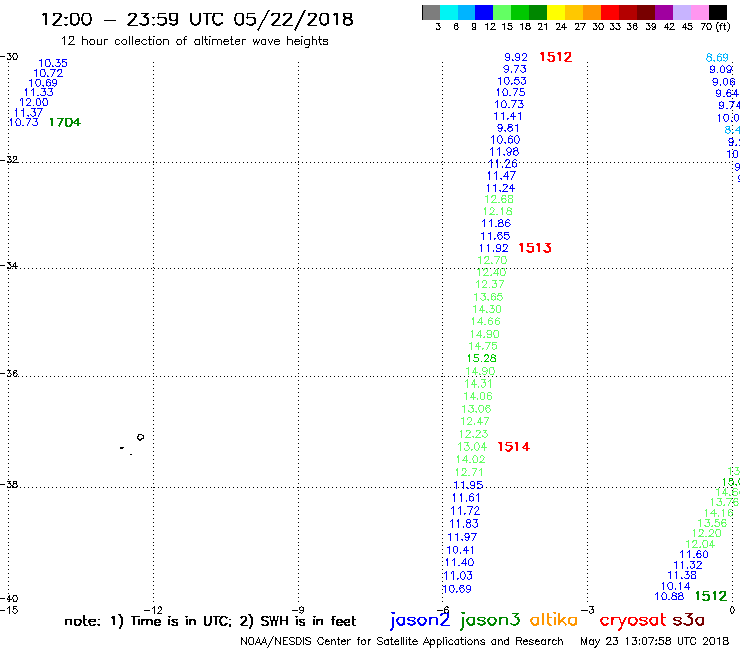Image resolution: width=740 pixels, height=650 pixels.
Task: Click the -36 latitude axis label
Action: tap(9, 373)
